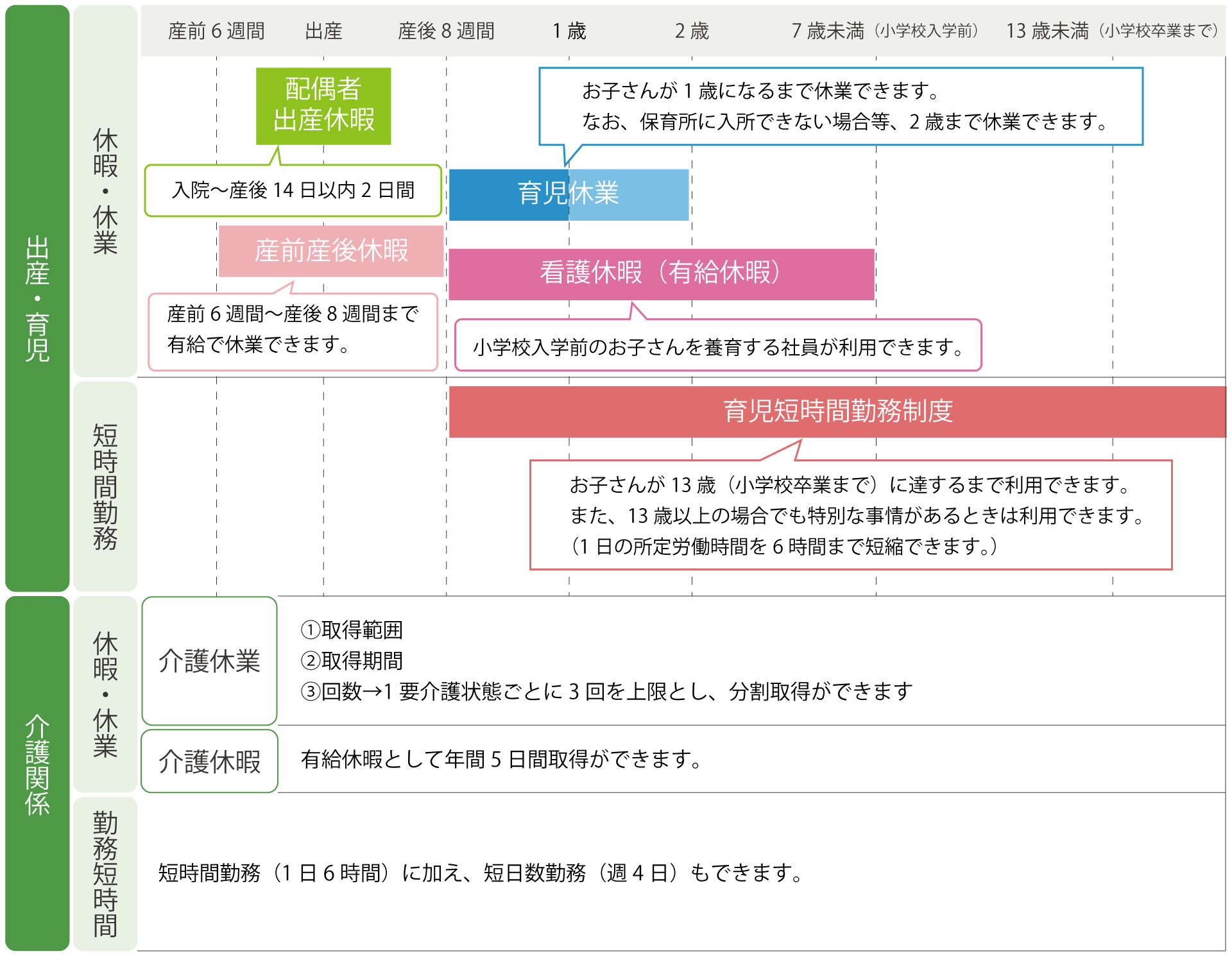The image size is (1232, 956).
Task: Click the upper 休暇・休業 section label
Action: pyautogui.click(x=105, y=191)
